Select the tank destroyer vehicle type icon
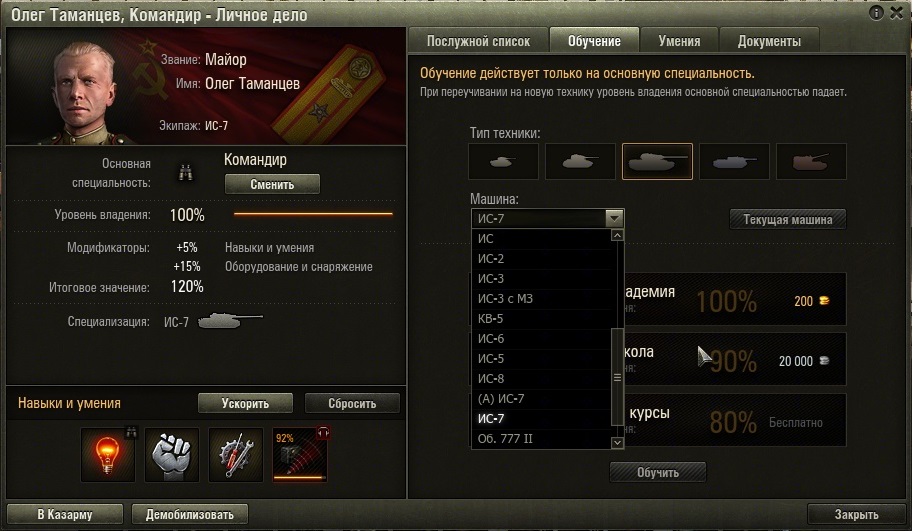Image resolution: width=913 pixels, height=532 pixels. (734, 161)
